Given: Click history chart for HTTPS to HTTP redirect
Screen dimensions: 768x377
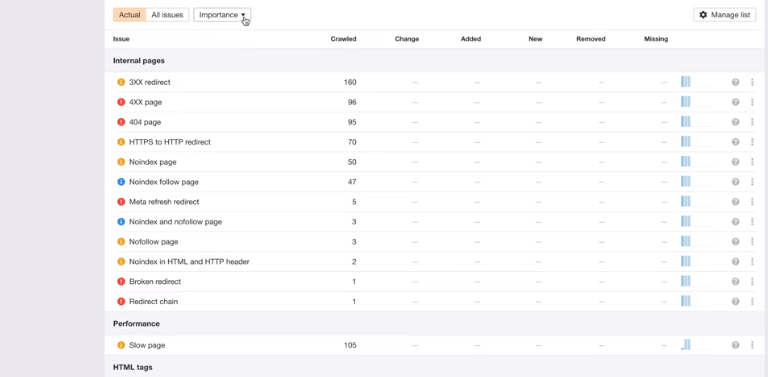Looking at the screenshot, I should point(696,142).
